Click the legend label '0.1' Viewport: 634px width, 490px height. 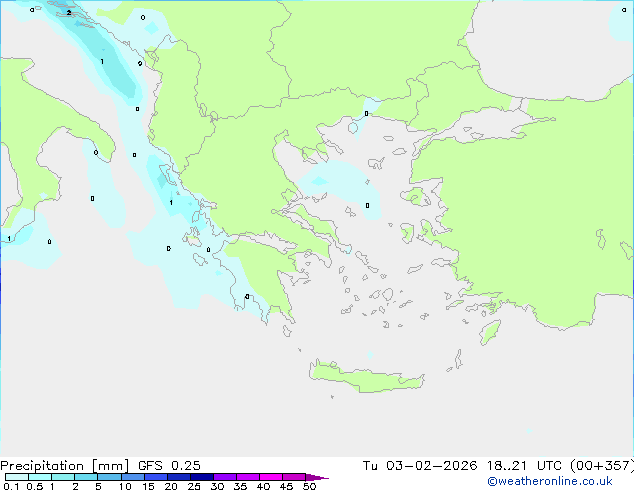(11, 486)
